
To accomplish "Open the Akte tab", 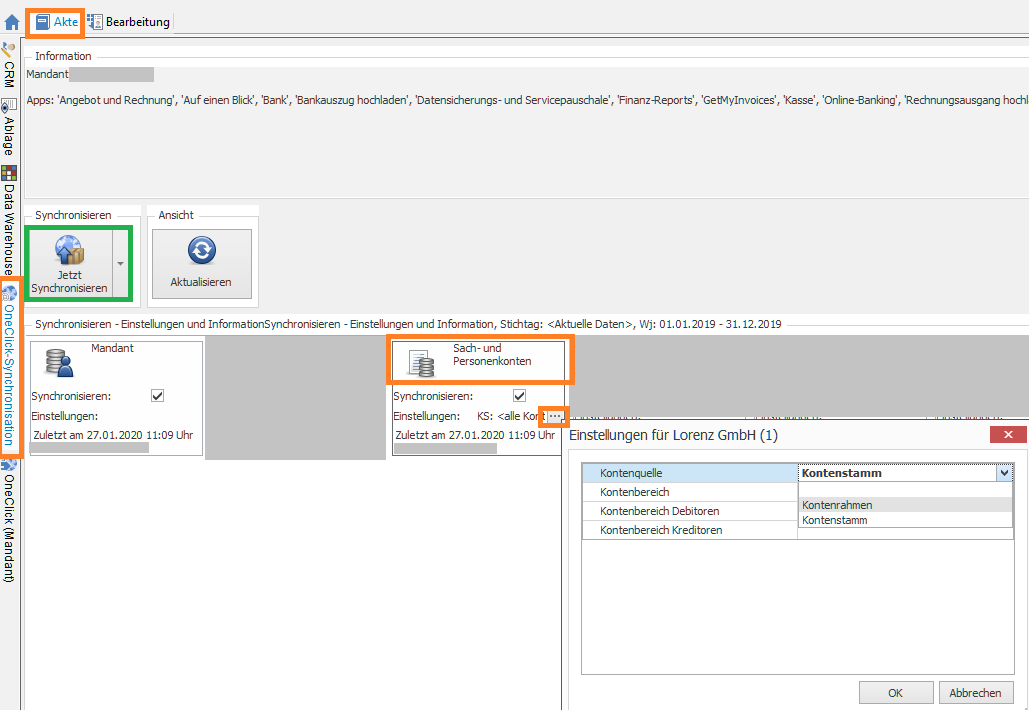I will [56, 22].
